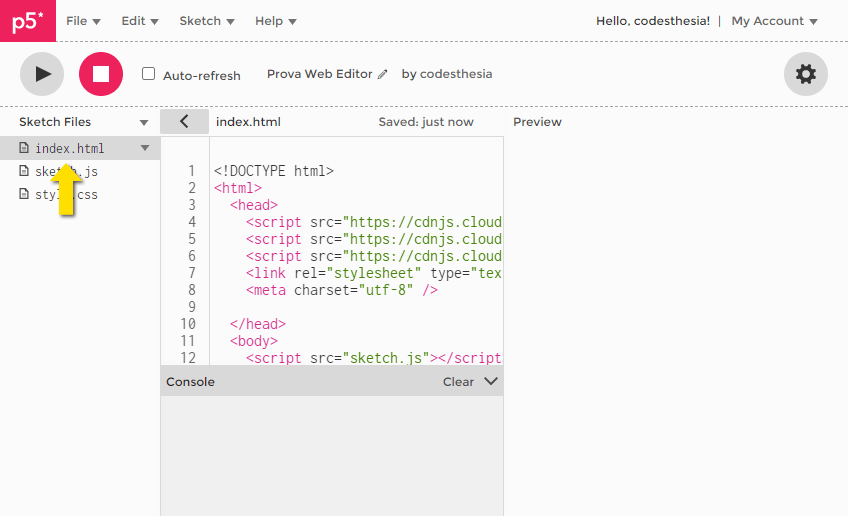Screen dimensions: 848x516
Task: Select index.html in the file list
Action: 80,148
